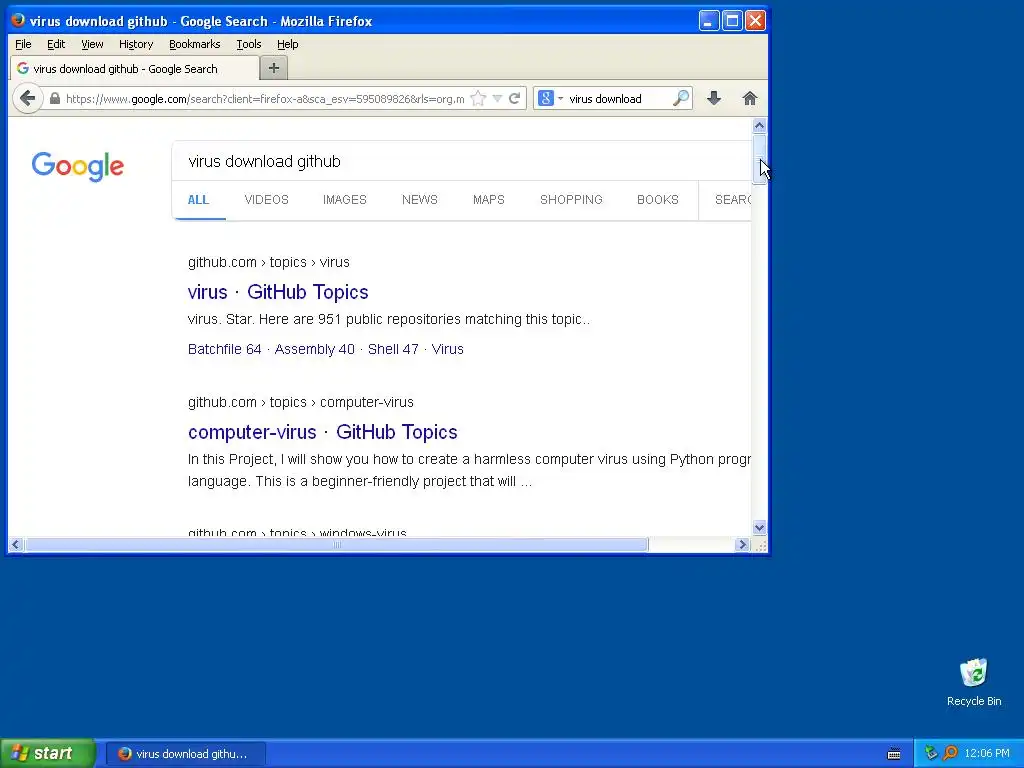Switch to the ALL results tab
This screenshot has height=768, width=1024.
point(199,200)
